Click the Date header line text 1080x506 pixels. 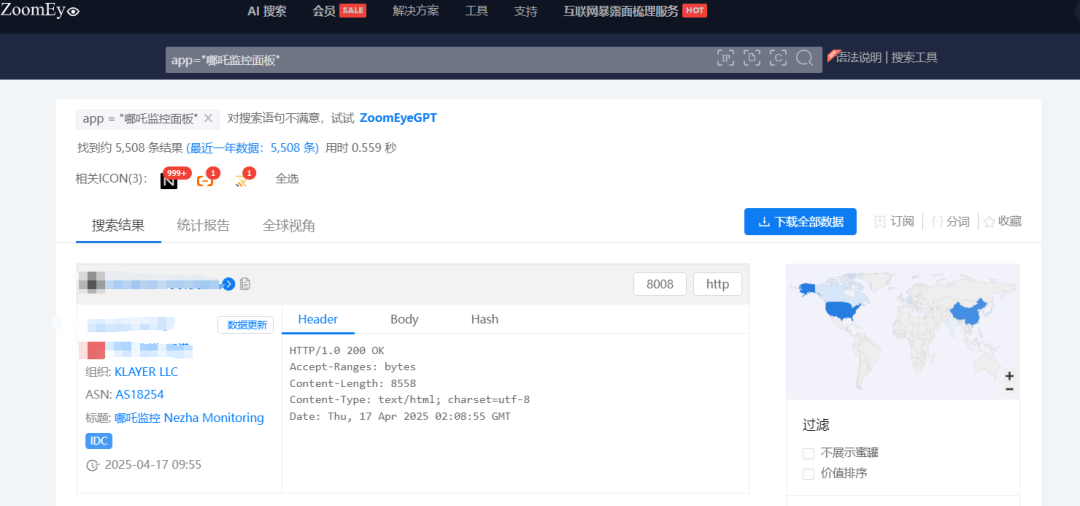[x=400, y=417]
